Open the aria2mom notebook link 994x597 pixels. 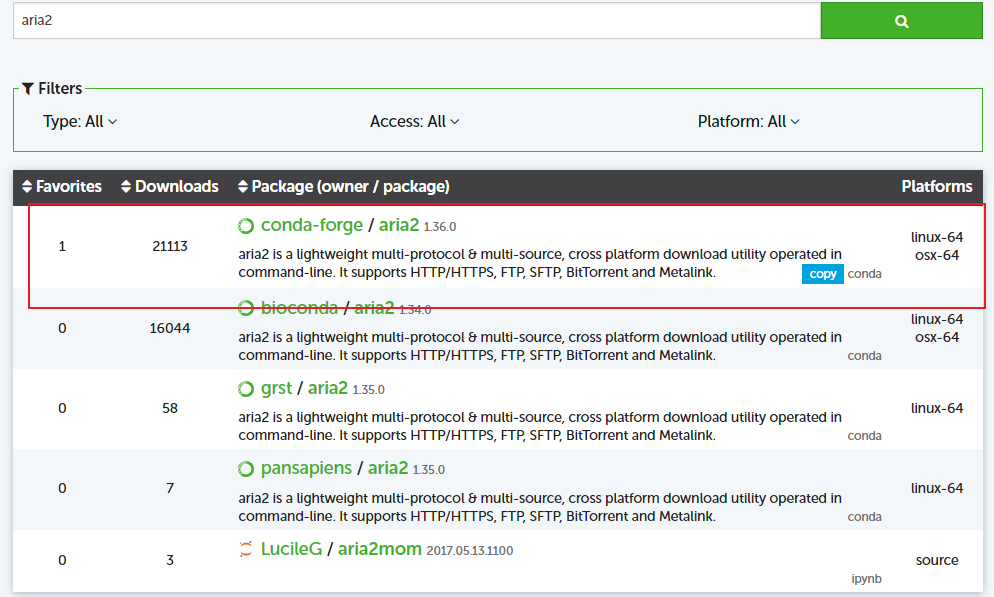pyautogui.click(x=380, y=549)
